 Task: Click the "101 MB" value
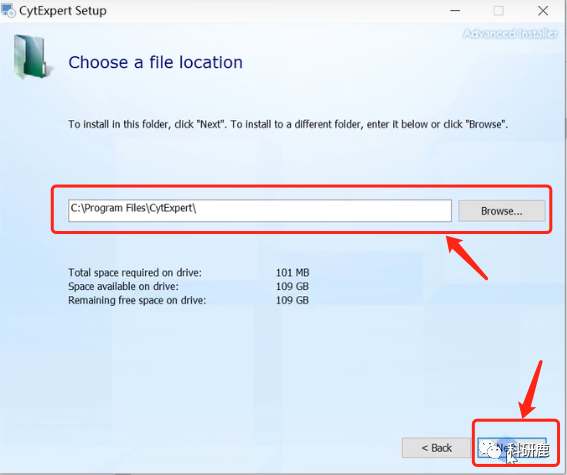293,272
